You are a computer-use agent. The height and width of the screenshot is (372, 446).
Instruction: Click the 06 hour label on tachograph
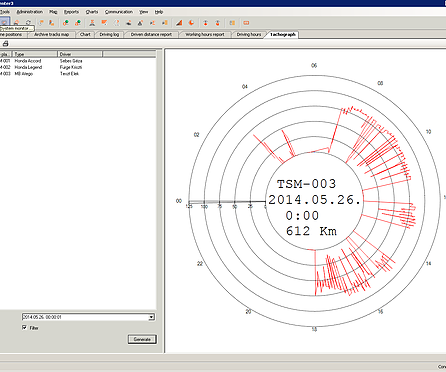click(x=314, y=66)
